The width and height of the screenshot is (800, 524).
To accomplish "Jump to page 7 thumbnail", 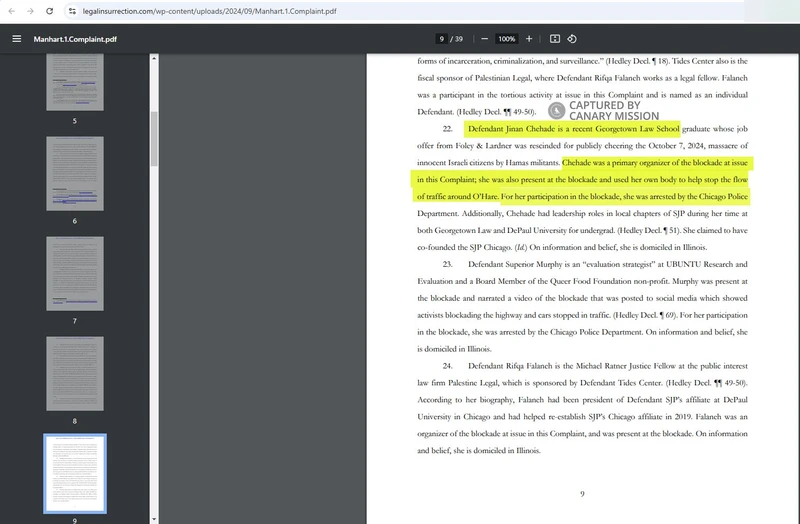I will pyautogui.click(x=75, y=273).
